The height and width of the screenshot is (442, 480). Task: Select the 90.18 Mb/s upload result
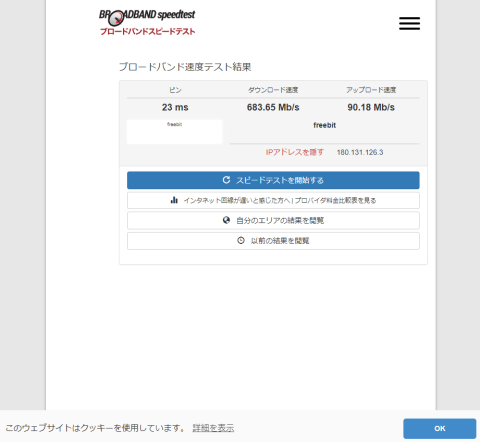point(371,107)
